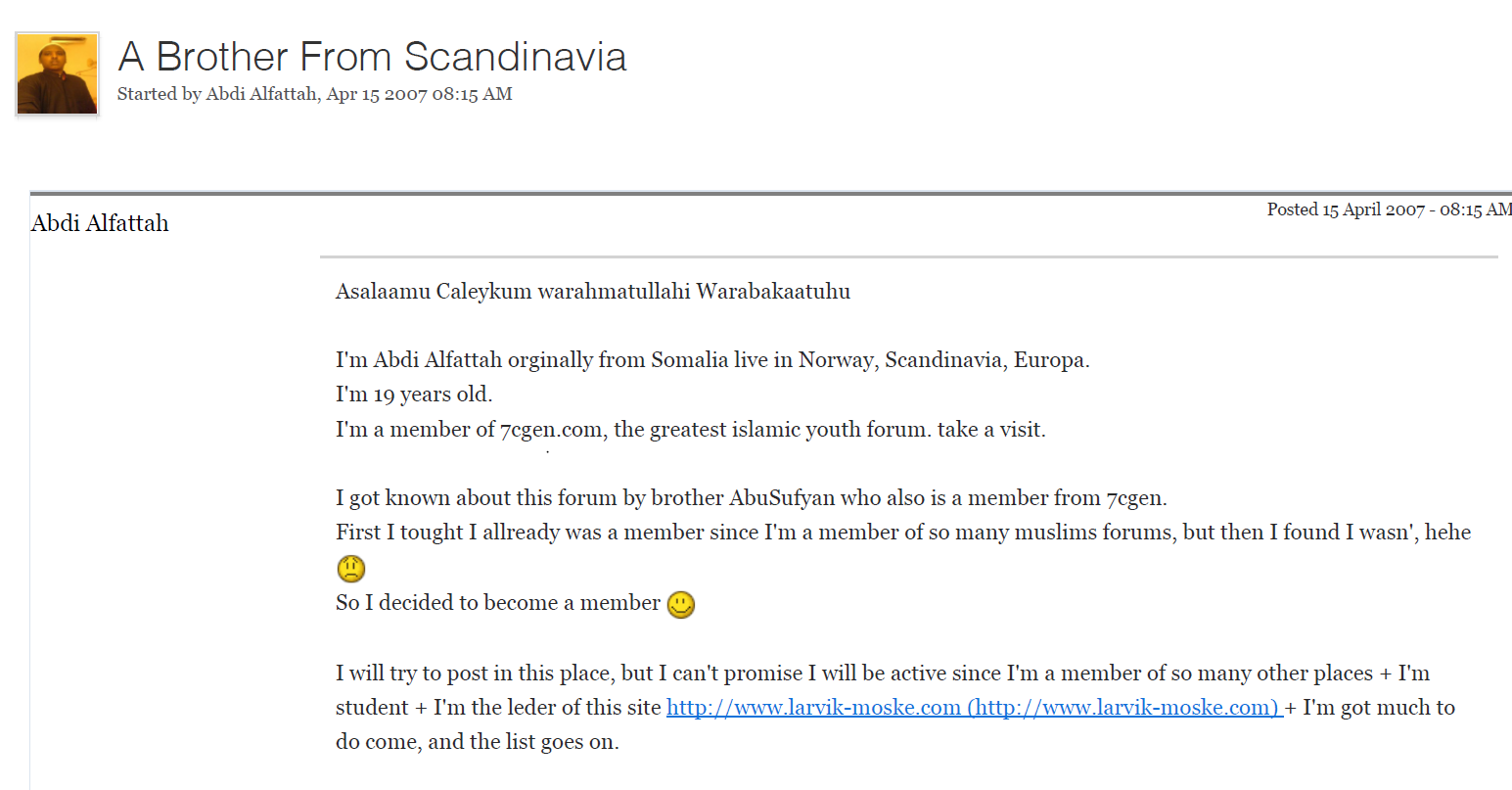1512x790 pixels.
Task: Click the sad face emoticon
Action: [x=350, y=569]
